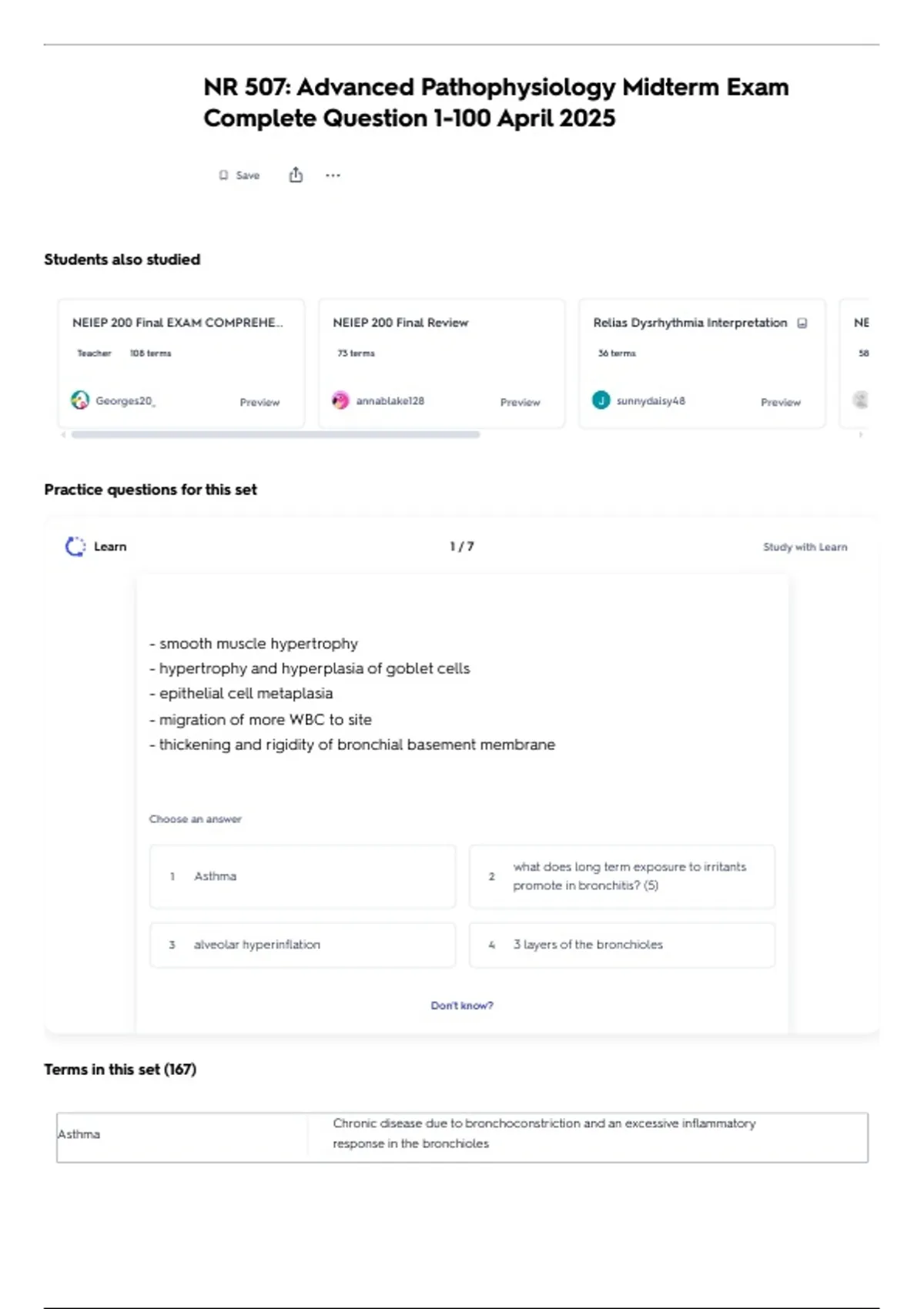Select answer option 3 alveolar hyperinflation
The height and width of the screenshot is (1309, 924).
pos(303,945)
